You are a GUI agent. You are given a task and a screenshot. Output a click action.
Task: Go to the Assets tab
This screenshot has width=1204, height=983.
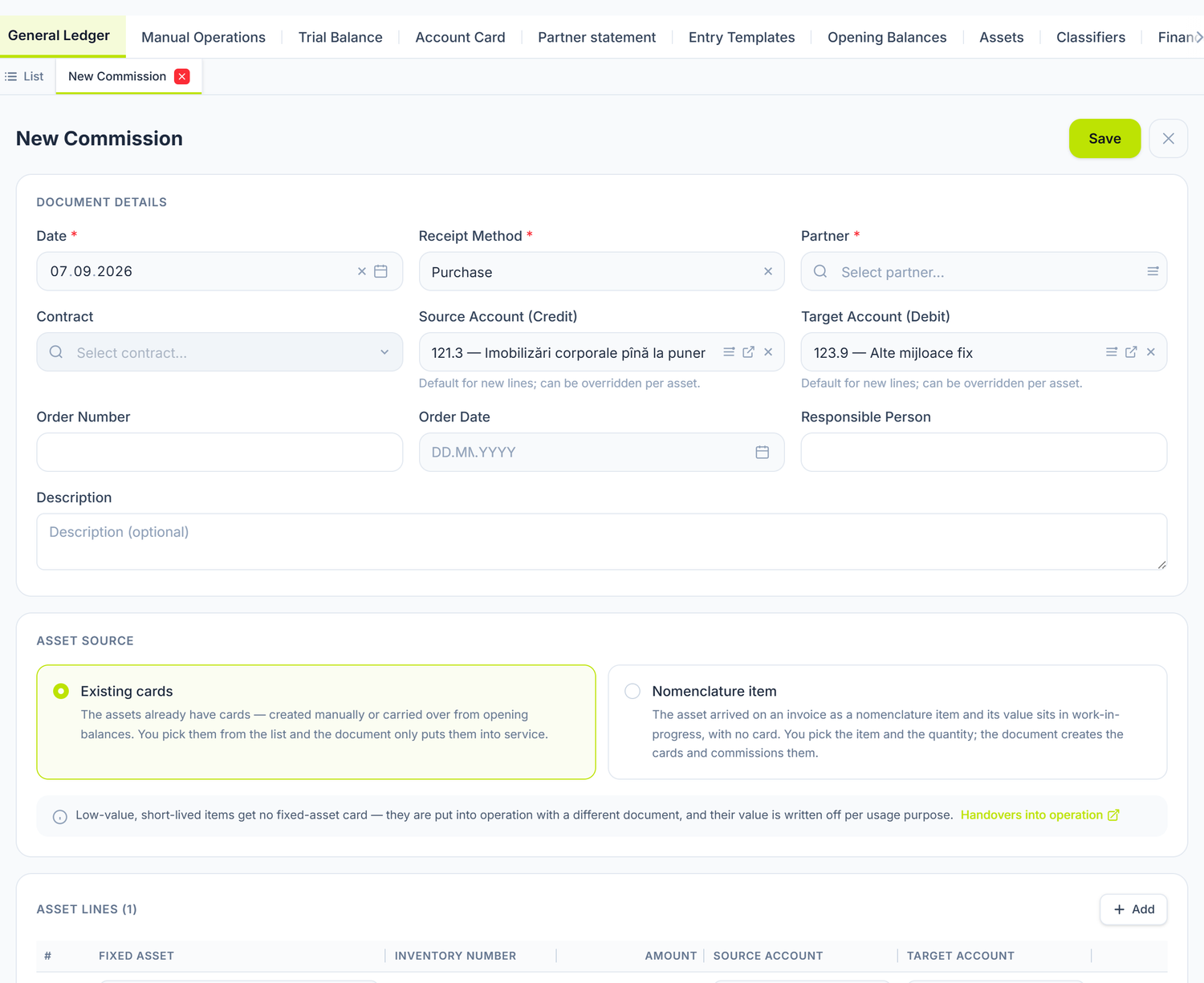[1001, 38]
